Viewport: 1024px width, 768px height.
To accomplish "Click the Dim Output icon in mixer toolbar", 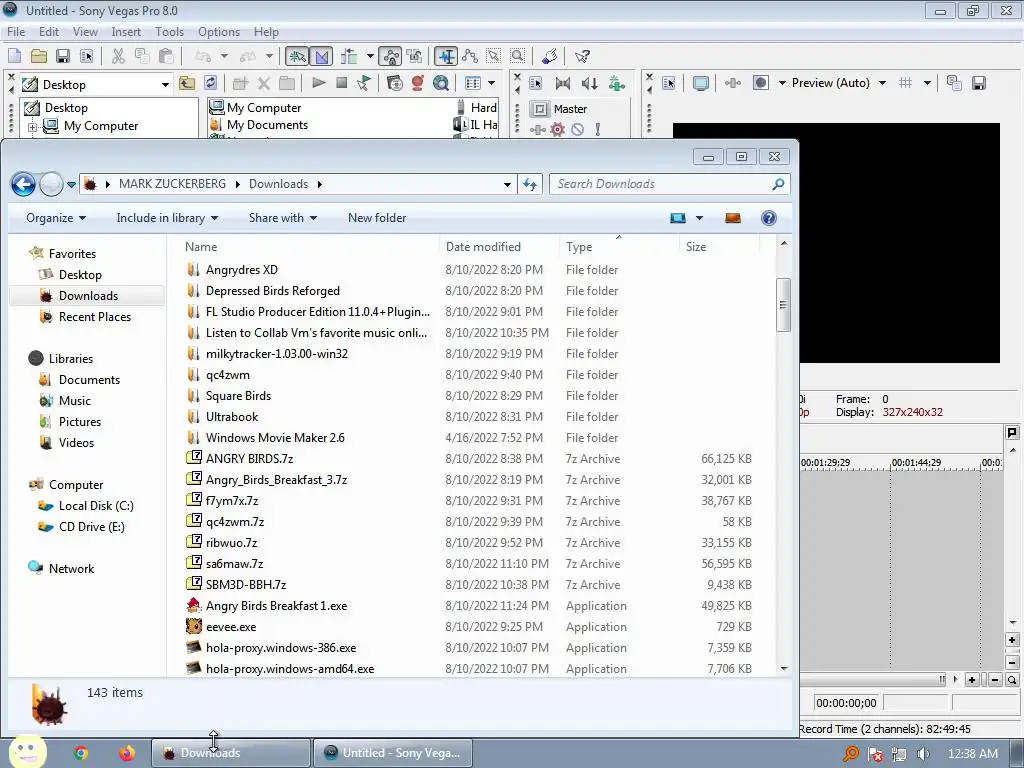I will tap(590, 83).
